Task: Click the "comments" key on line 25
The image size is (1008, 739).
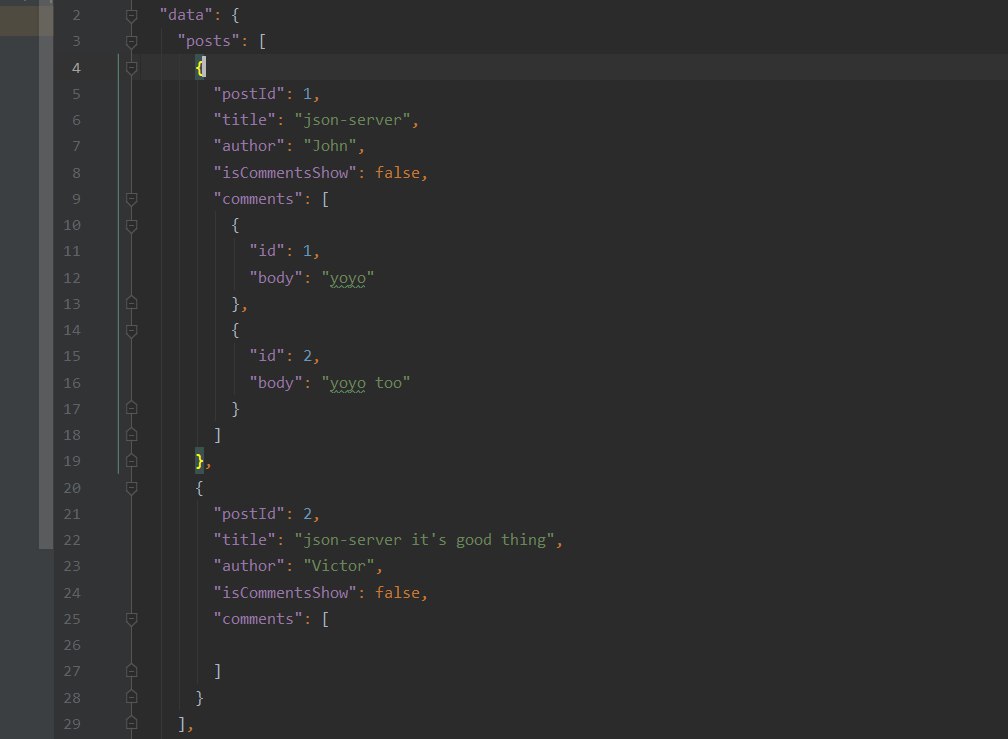Action: pos(258,619)
